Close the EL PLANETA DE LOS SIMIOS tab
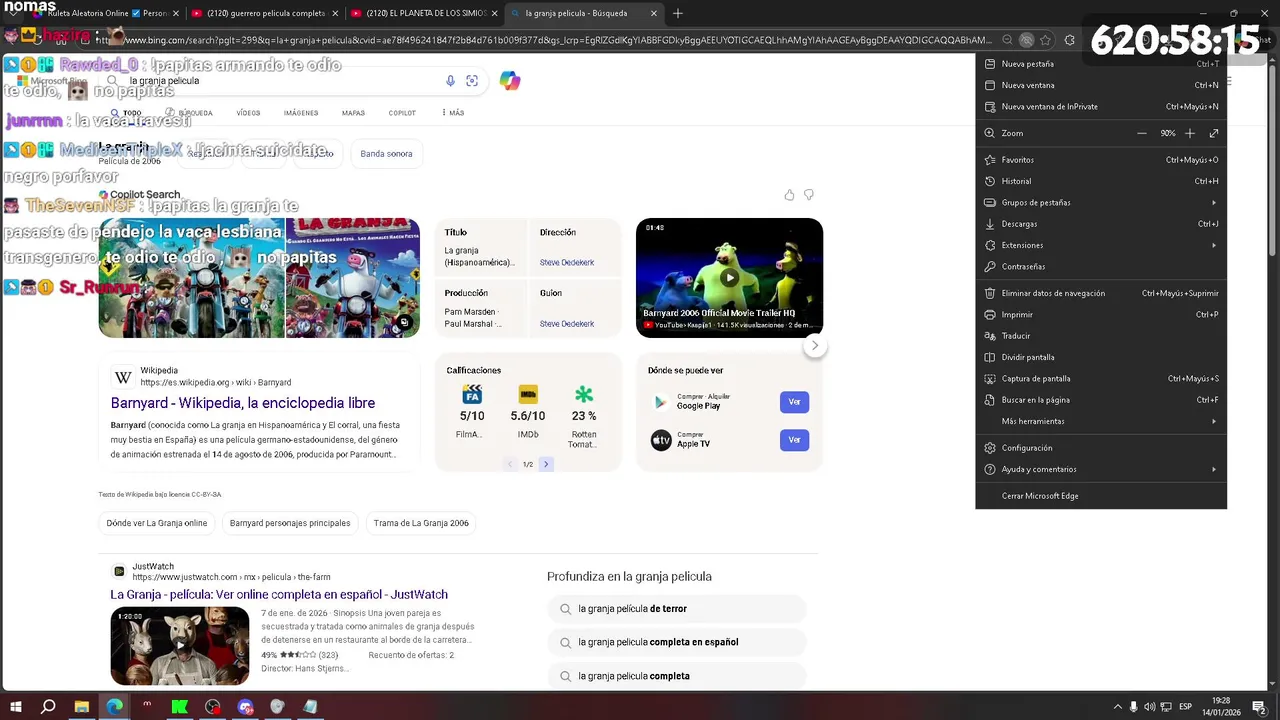1280x720 pixels. coord(494,13)
